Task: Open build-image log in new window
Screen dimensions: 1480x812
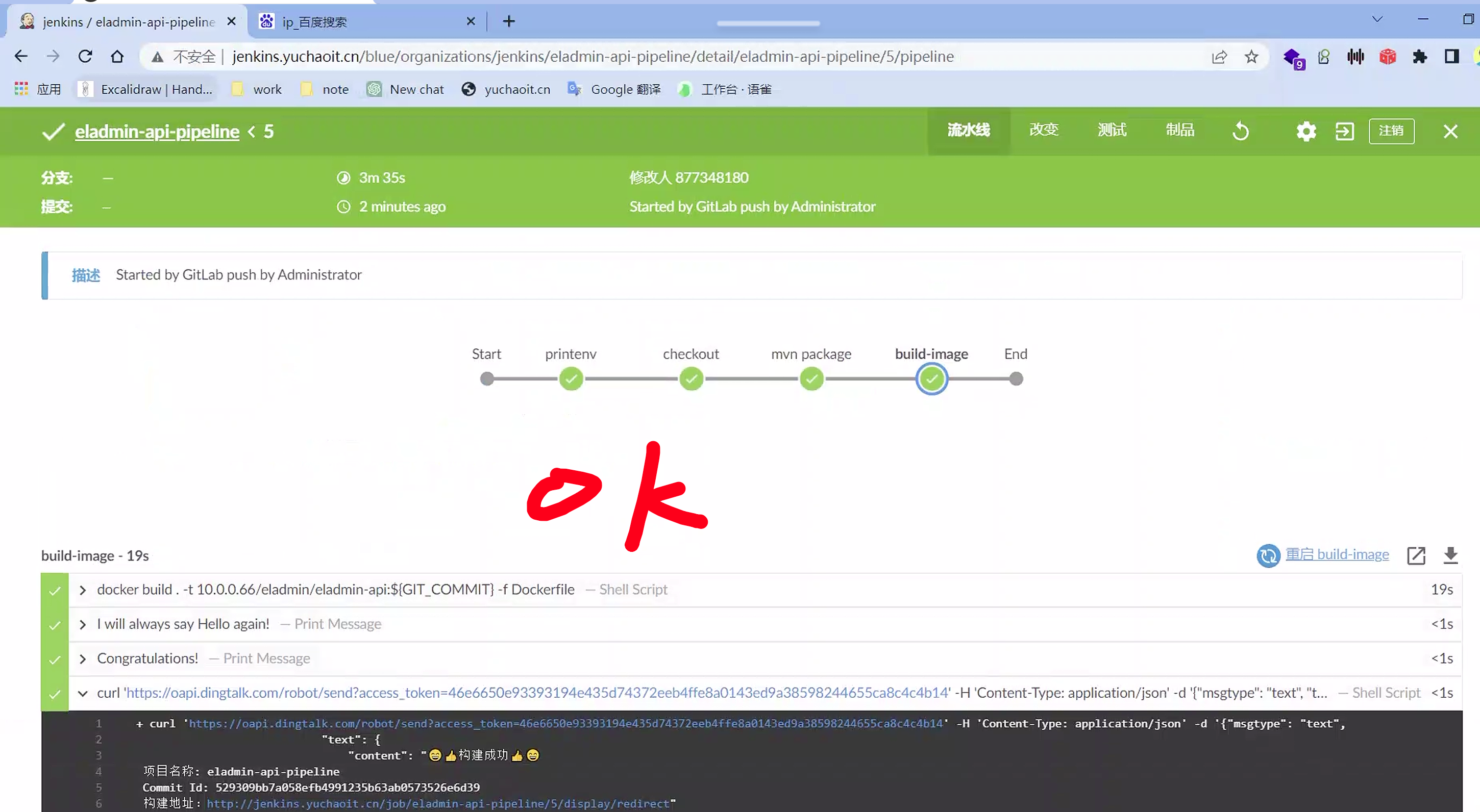Action: [1416, 555]
